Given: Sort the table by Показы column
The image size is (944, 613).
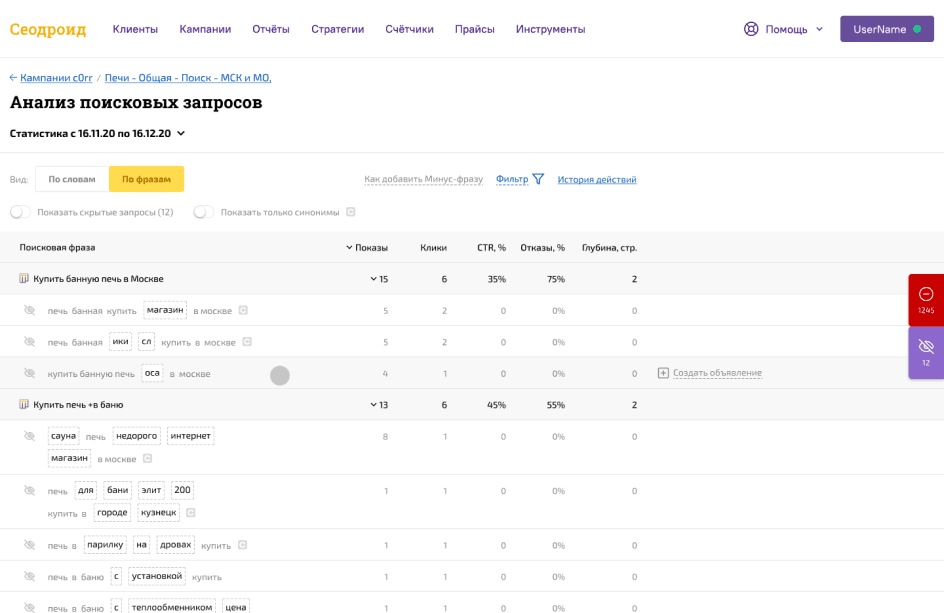Looking at the screenshot, I should 367,247.
